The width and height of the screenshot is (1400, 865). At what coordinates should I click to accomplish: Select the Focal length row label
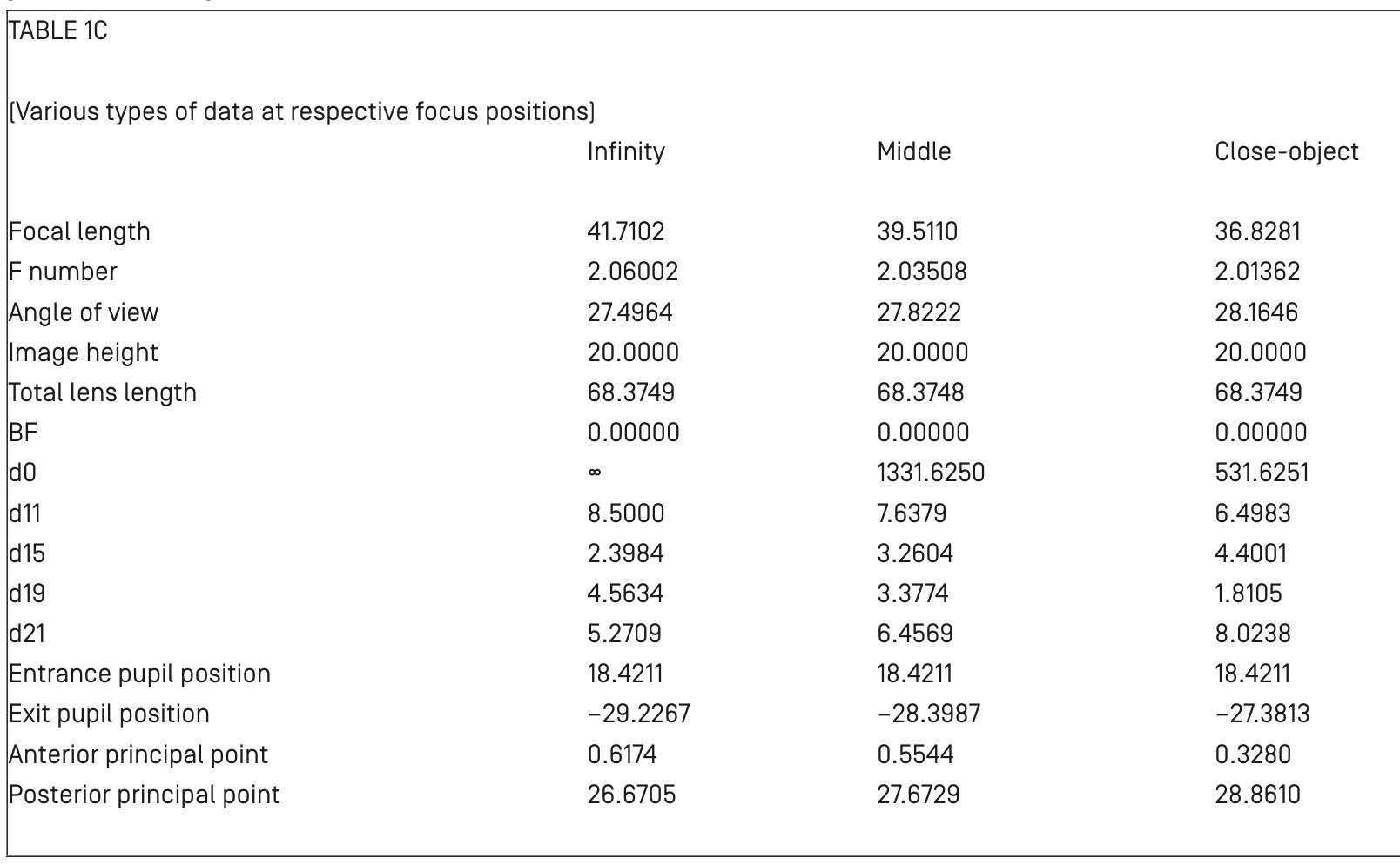79,231
